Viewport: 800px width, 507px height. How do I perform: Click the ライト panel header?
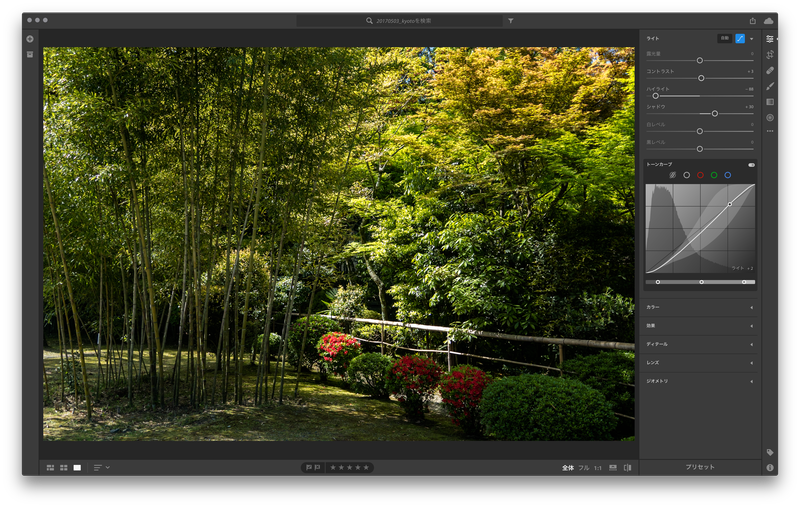653,39
